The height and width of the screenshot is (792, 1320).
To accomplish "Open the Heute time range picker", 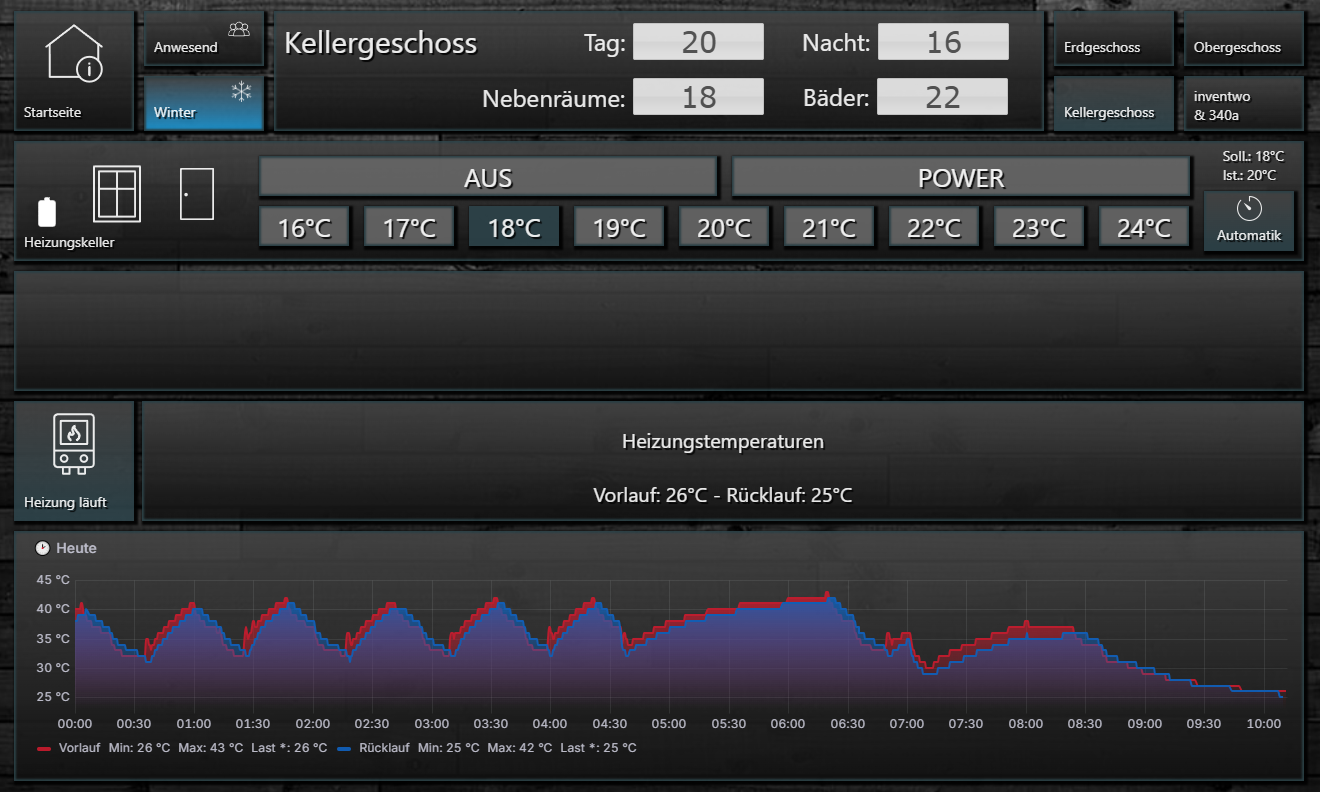I will click(66, 548).
